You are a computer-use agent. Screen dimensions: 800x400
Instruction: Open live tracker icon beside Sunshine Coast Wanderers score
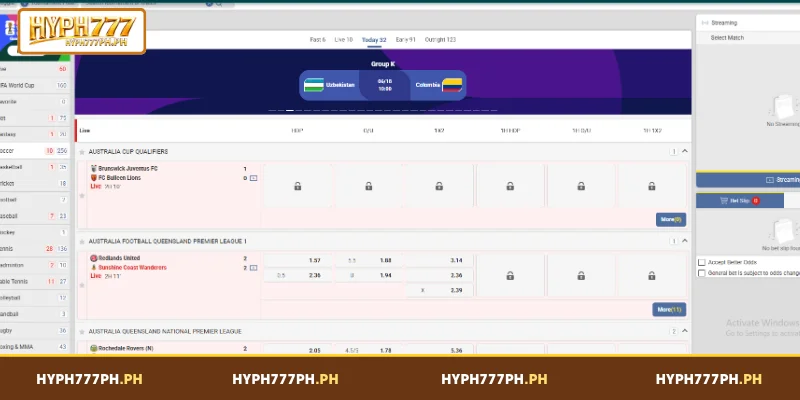[254, 268]
